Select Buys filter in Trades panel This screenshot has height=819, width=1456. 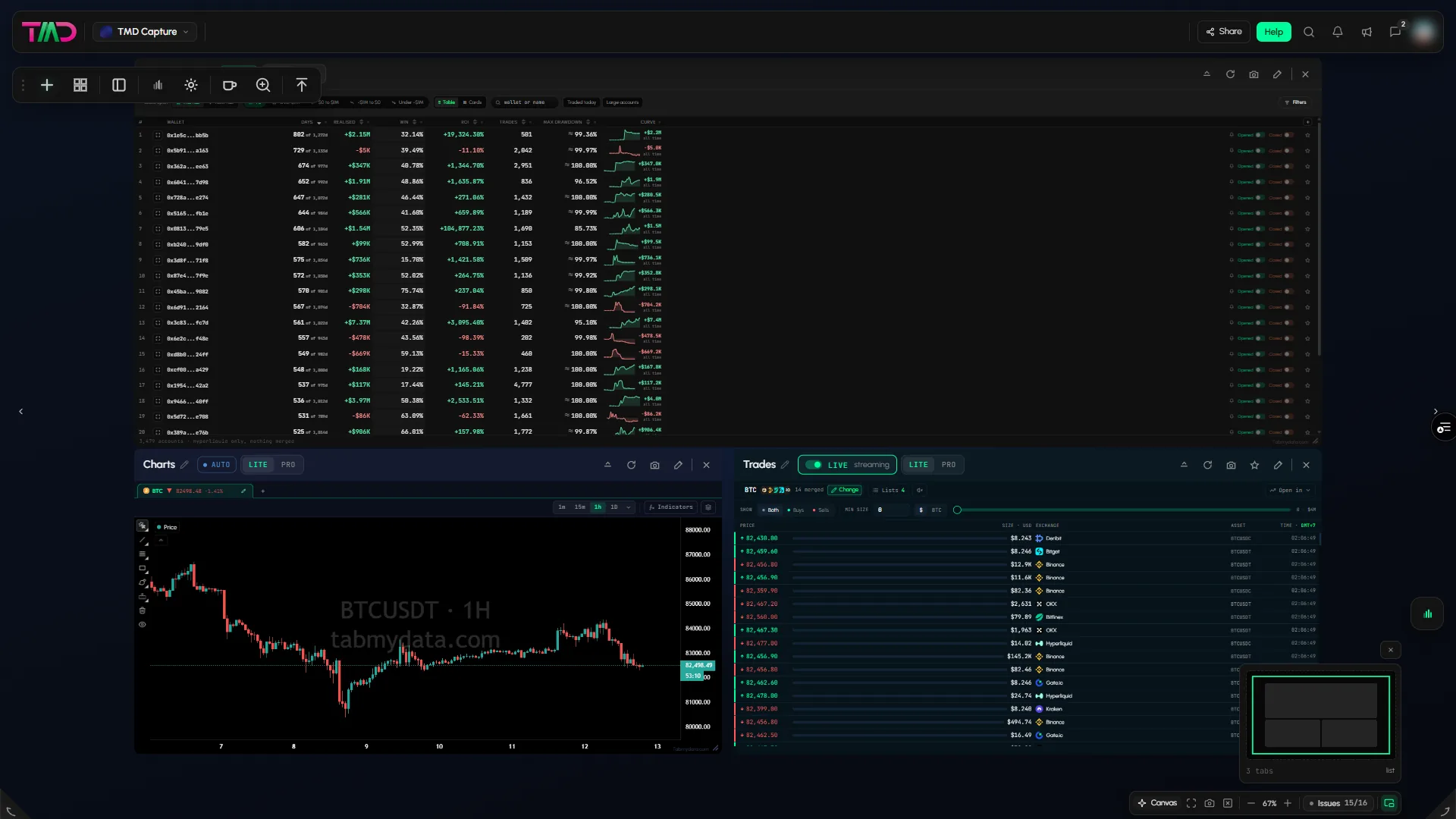pos(796,510)
